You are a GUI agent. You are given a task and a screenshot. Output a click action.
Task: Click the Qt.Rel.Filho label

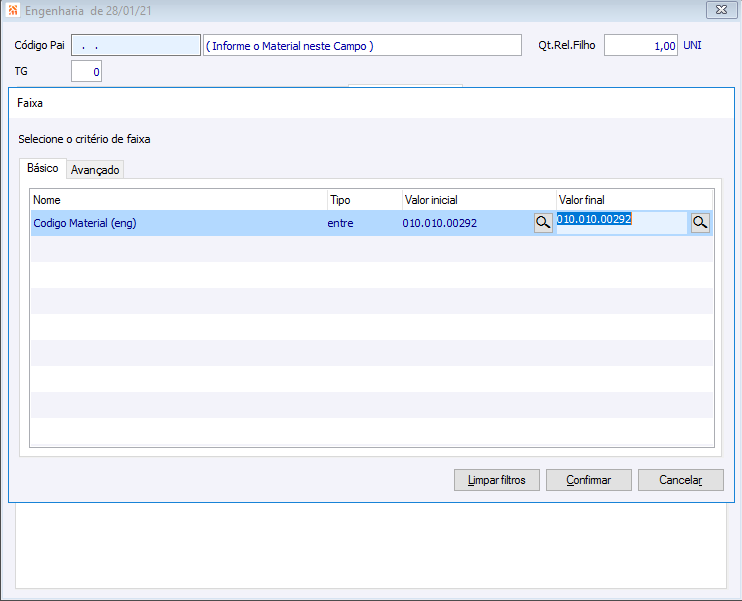(566, 45)
